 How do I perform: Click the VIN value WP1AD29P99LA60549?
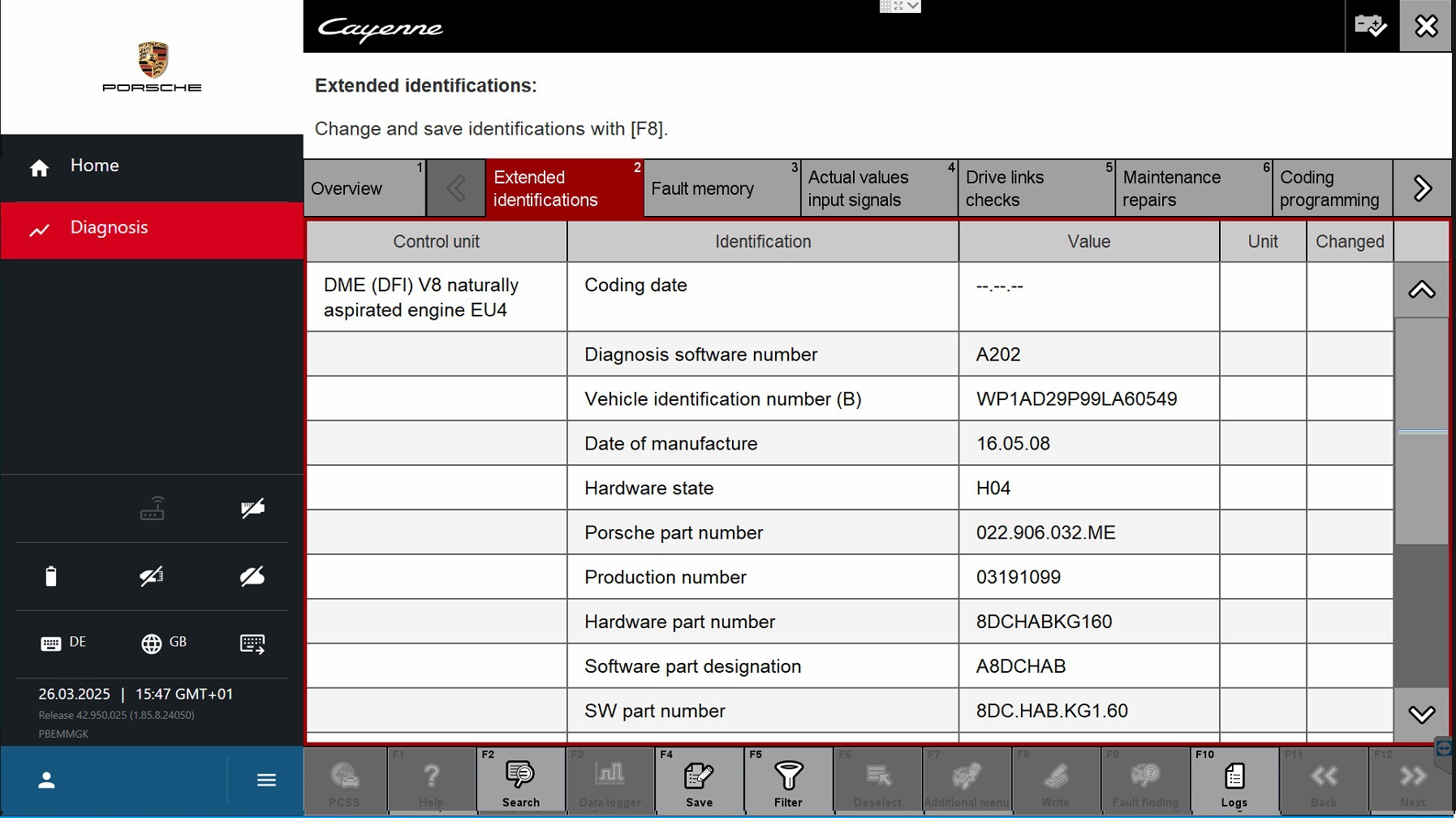coord(1076,399)
